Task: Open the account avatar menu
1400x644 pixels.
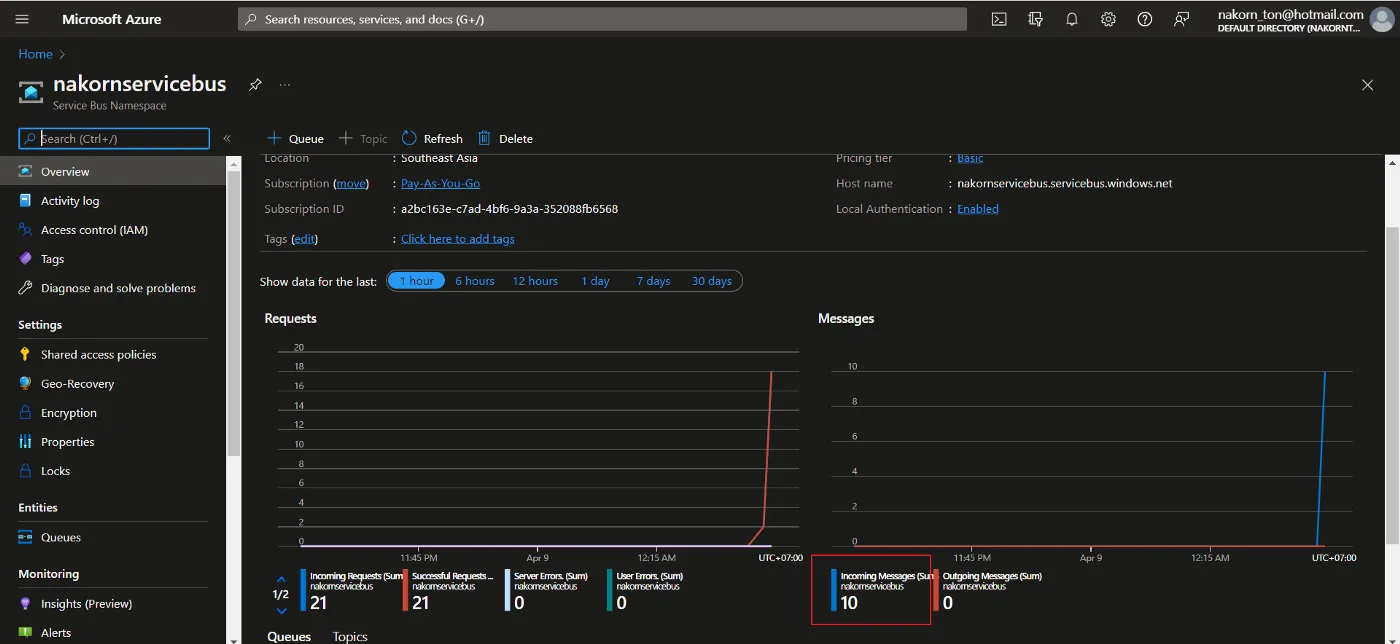Action: (1381, 20)
